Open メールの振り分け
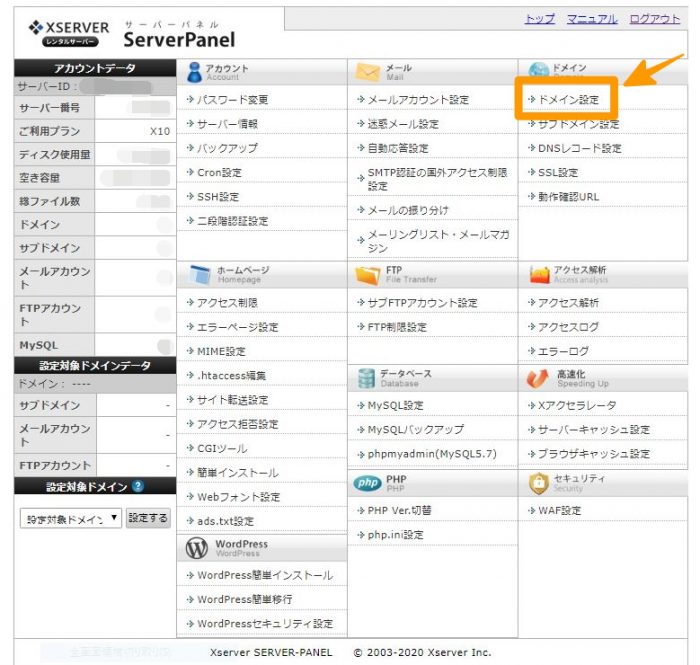Image resolution: width=700 pixels, height=665 pixels. 408,210
